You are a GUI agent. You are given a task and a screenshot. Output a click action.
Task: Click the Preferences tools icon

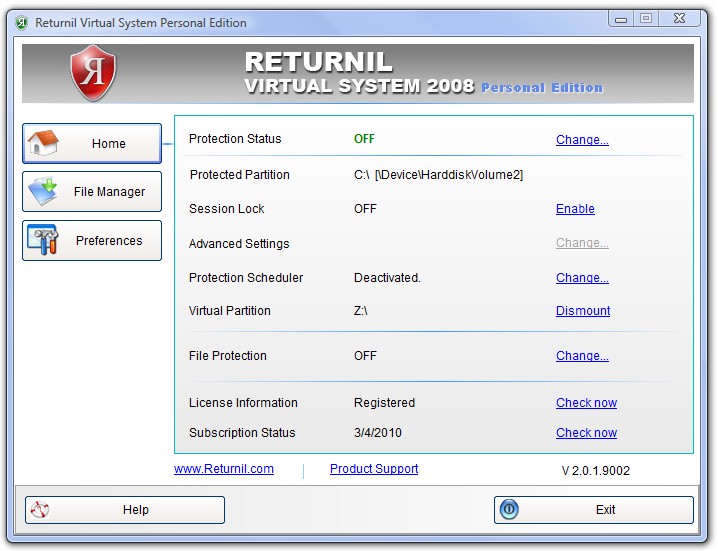pyautogui.click(x=43, y=240)
